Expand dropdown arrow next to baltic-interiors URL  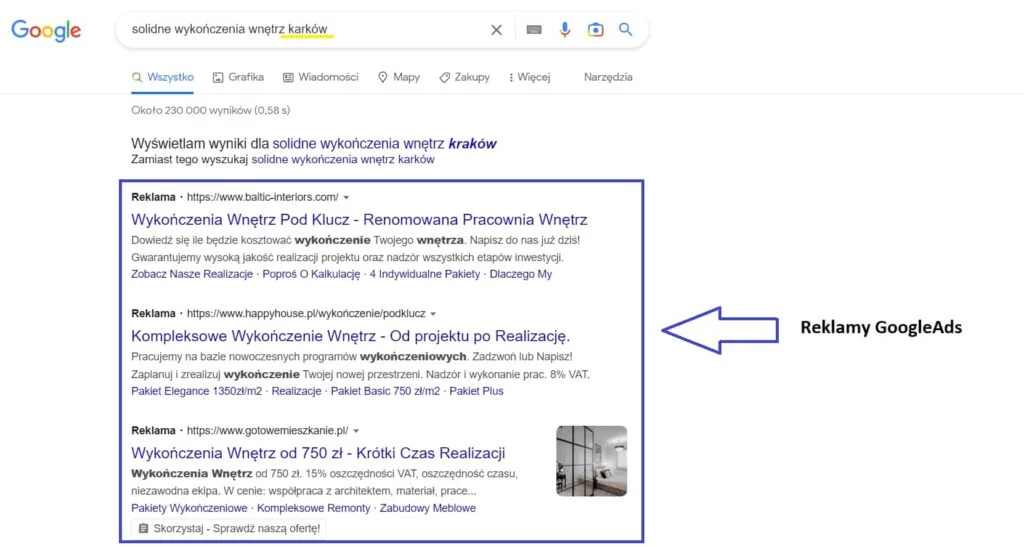click(x=346, y=197)
